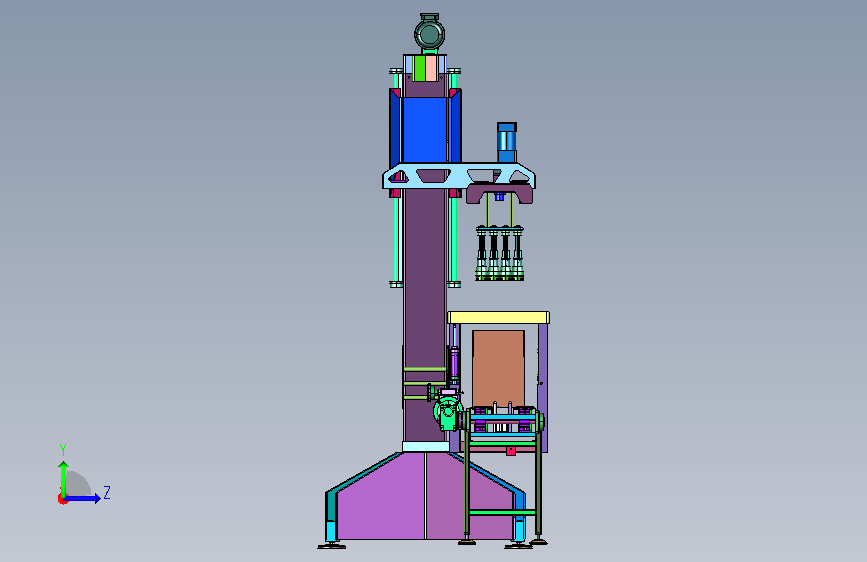This screenshot has height=562, width=867.
Task: Click the red X axis origin of the triad
Action: pyautogui.click(x=62, y=499)
